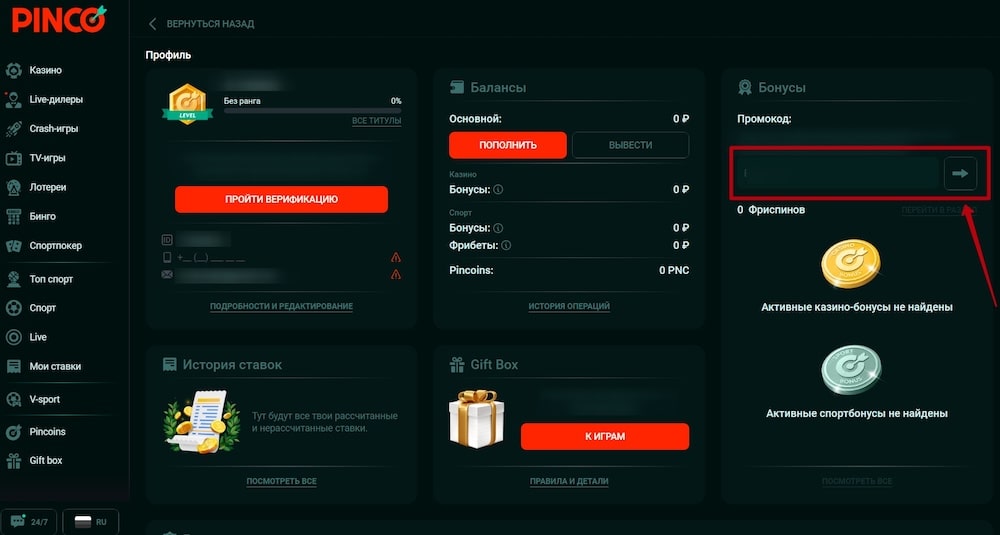Screen dimensions: 1000x535
Task: Select the Crash-games rocket icon
Action: [14, 128]
